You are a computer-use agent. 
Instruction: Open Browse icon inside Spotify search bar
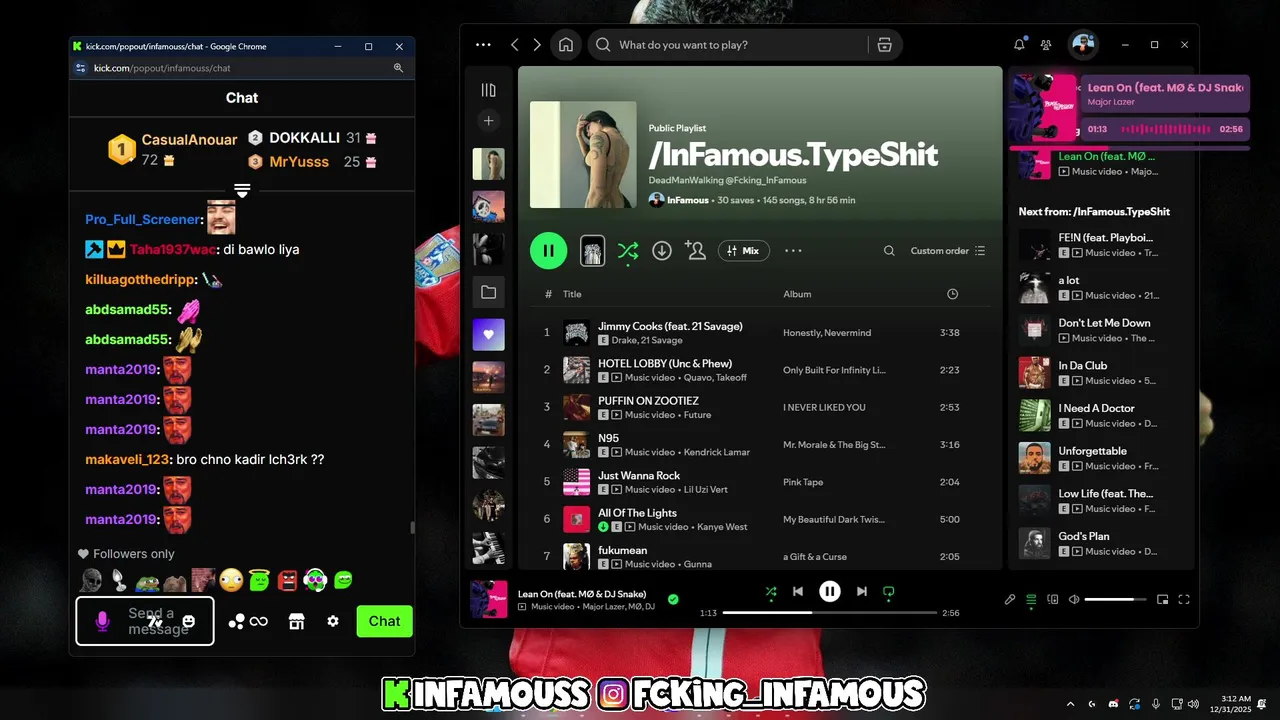tap(884, 45)
